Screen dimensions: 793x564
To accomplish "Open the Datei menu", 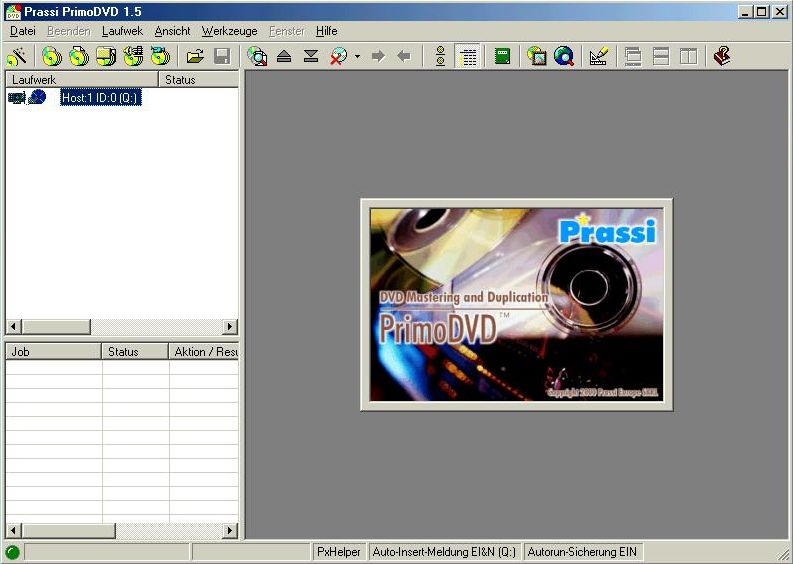I will tap(23, 31).
